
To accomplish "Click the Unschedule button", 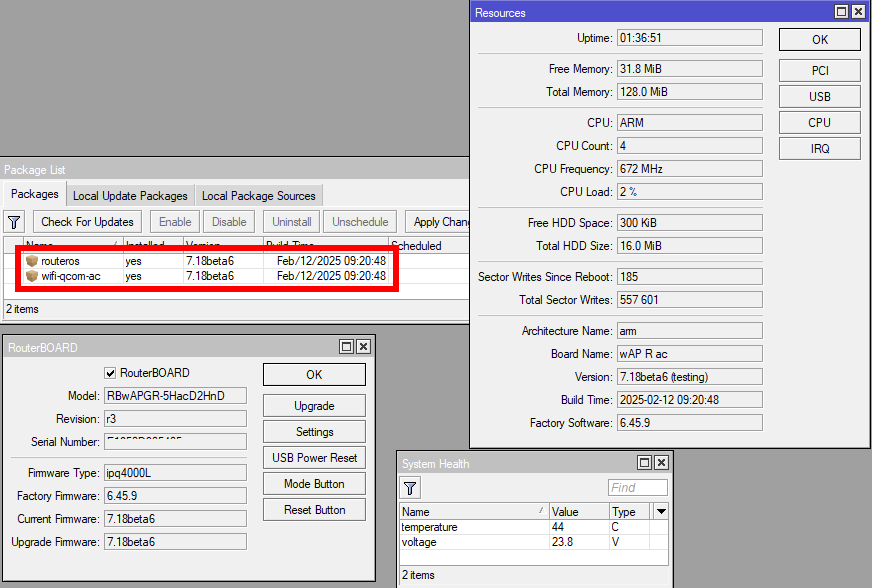I will click(360, 222).
